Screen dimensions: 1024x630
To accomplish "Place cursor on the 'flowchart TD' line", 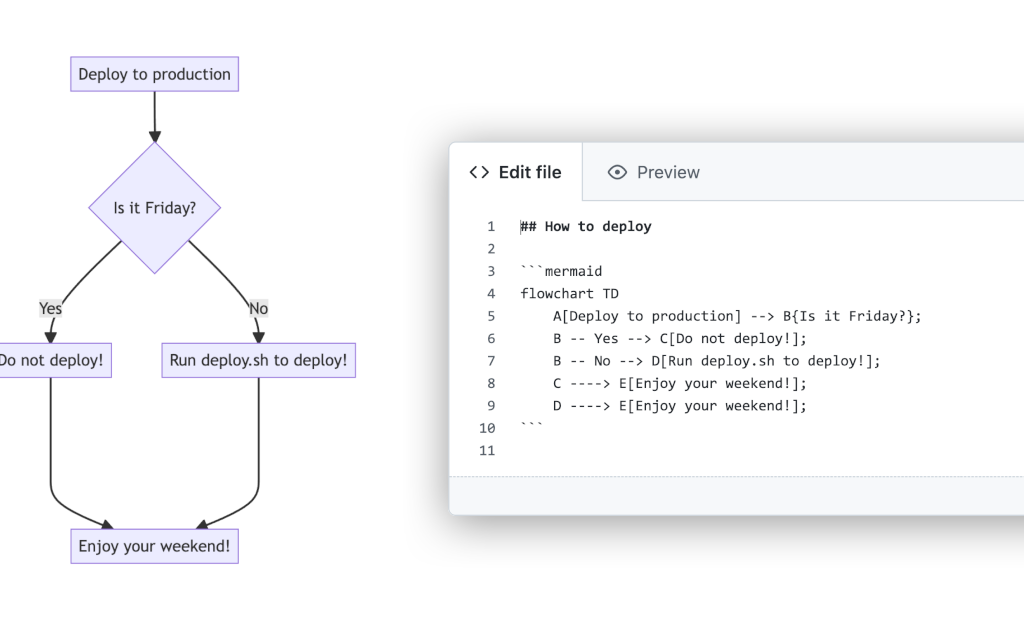I will point(569,293).
